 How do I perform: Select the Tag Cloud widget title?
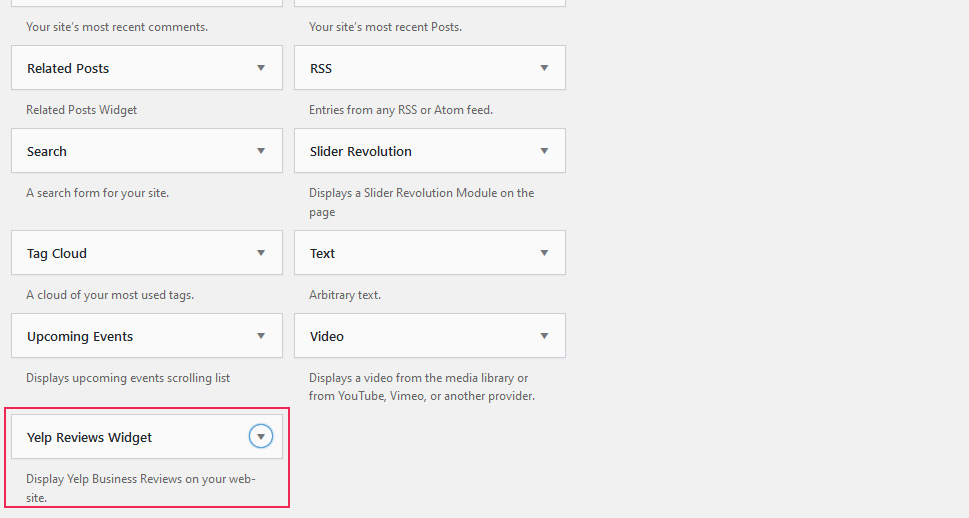tap(57, 253)
